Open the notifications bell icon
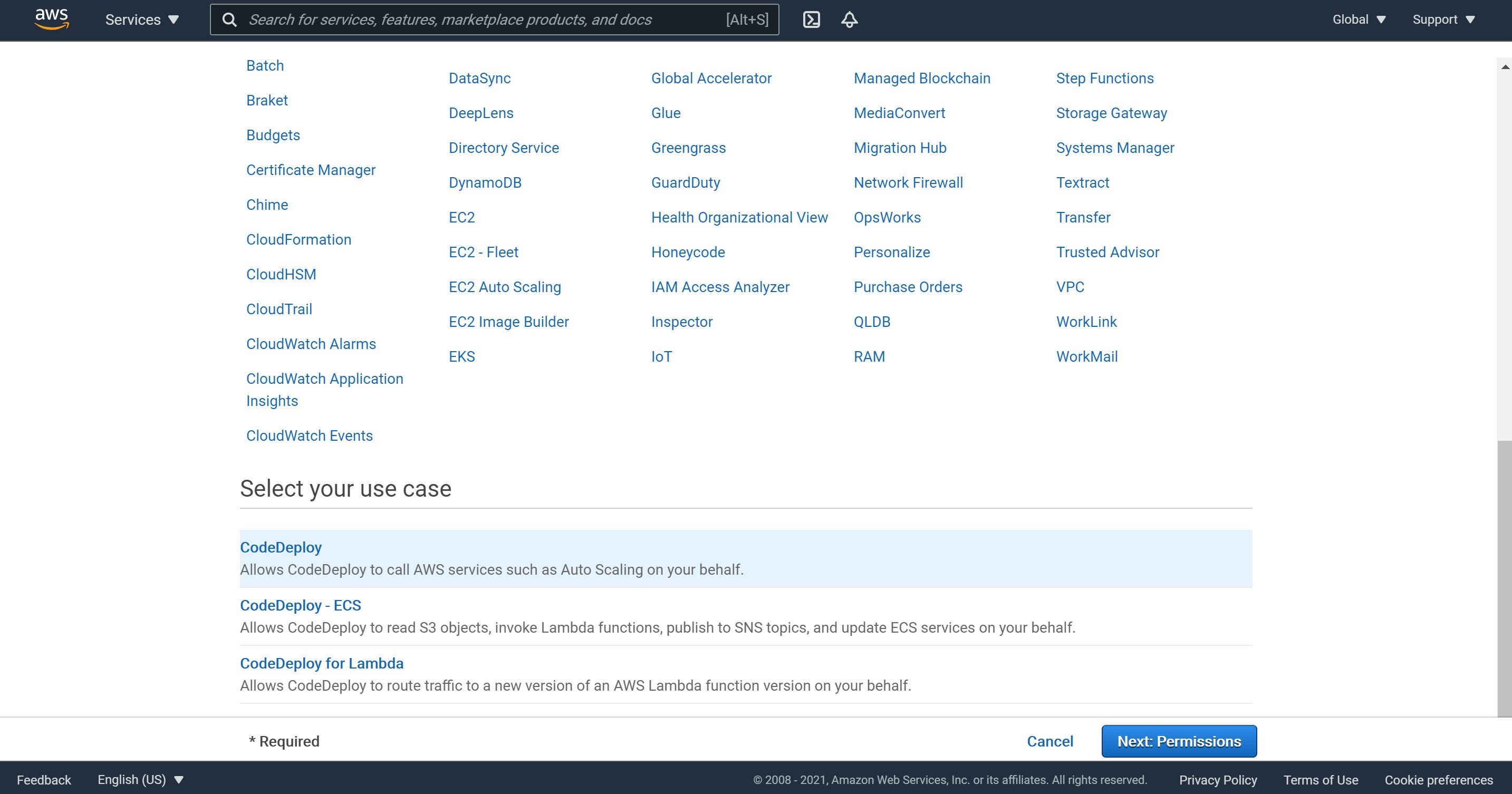This screenshot has width=1512, height=794. 849,20
